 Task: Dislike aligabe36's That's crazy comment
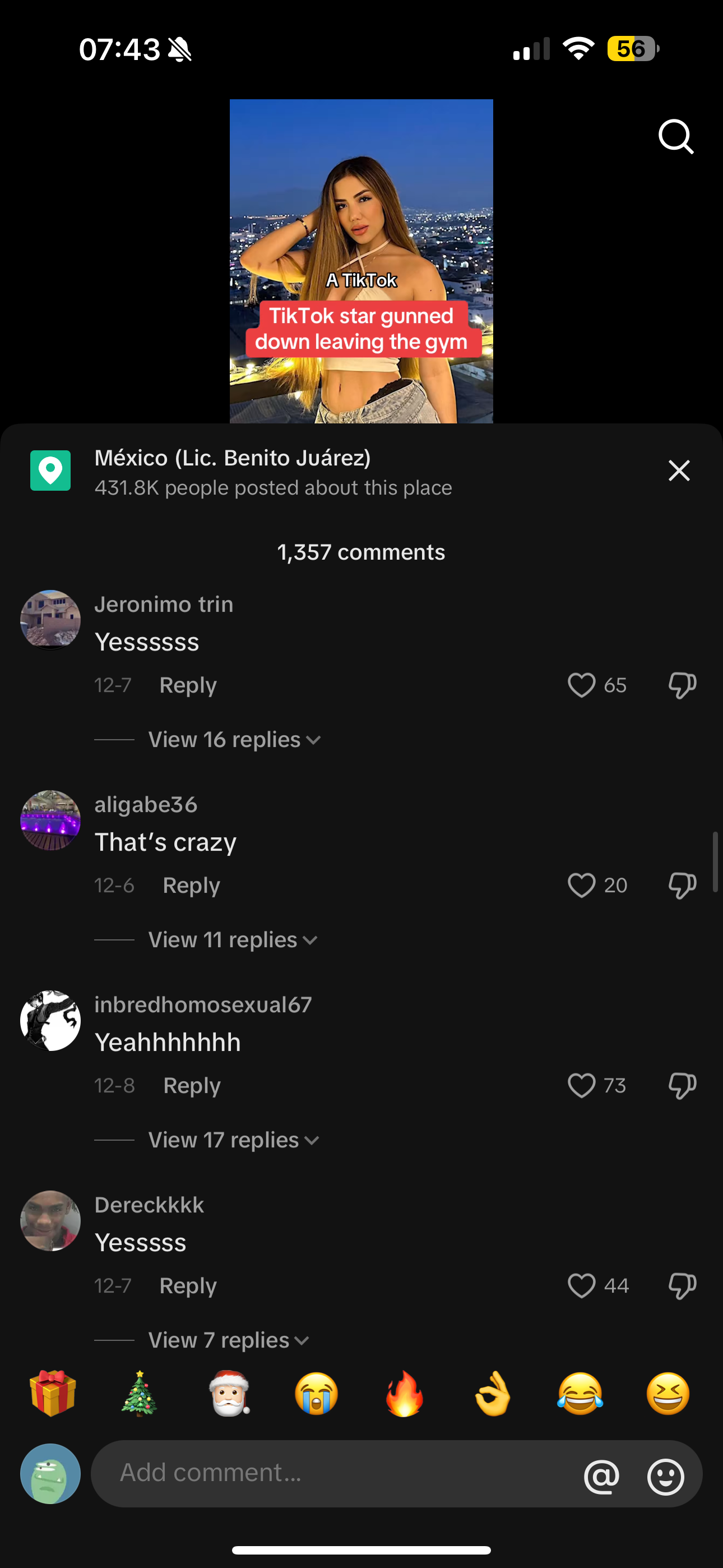tap(682, 886)
